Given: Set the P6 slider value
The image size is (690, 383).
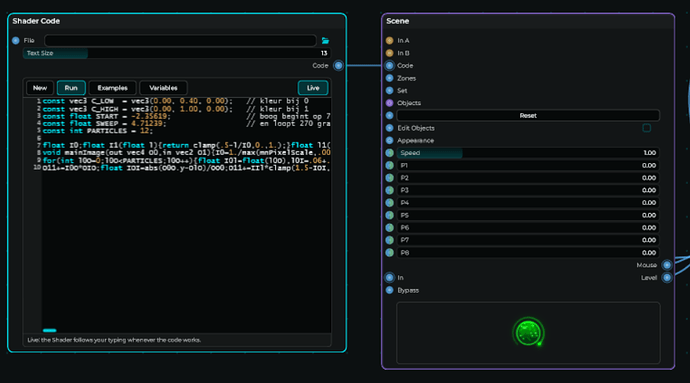Looking at the screenshot, I should pos(528,228).
